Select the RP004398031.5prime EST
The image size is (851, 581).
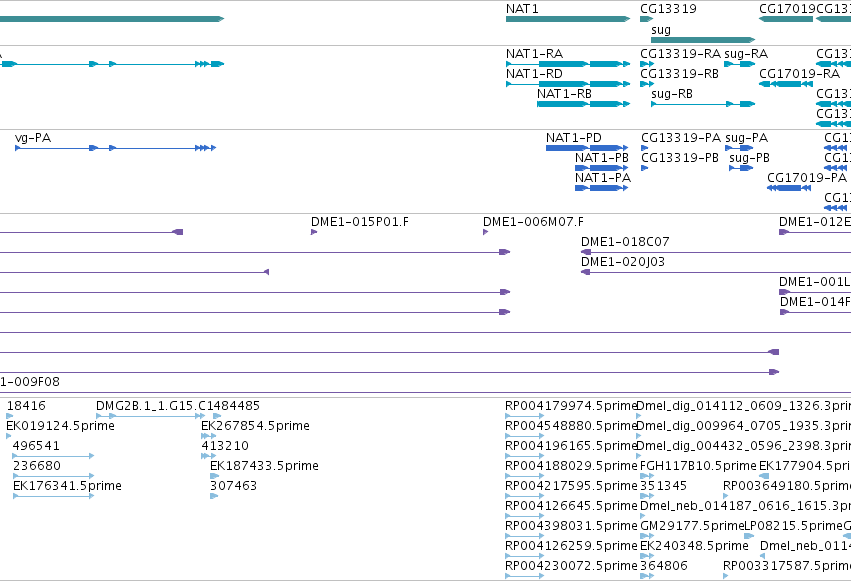pyautogui.click(x=524, y=537)
